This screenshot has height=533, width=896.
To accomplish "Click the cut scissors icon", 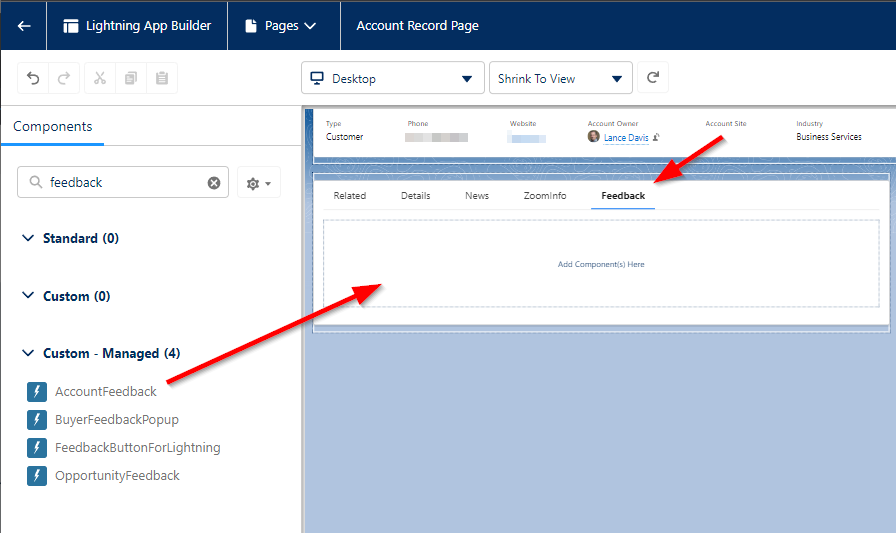I will pos(100,78).
